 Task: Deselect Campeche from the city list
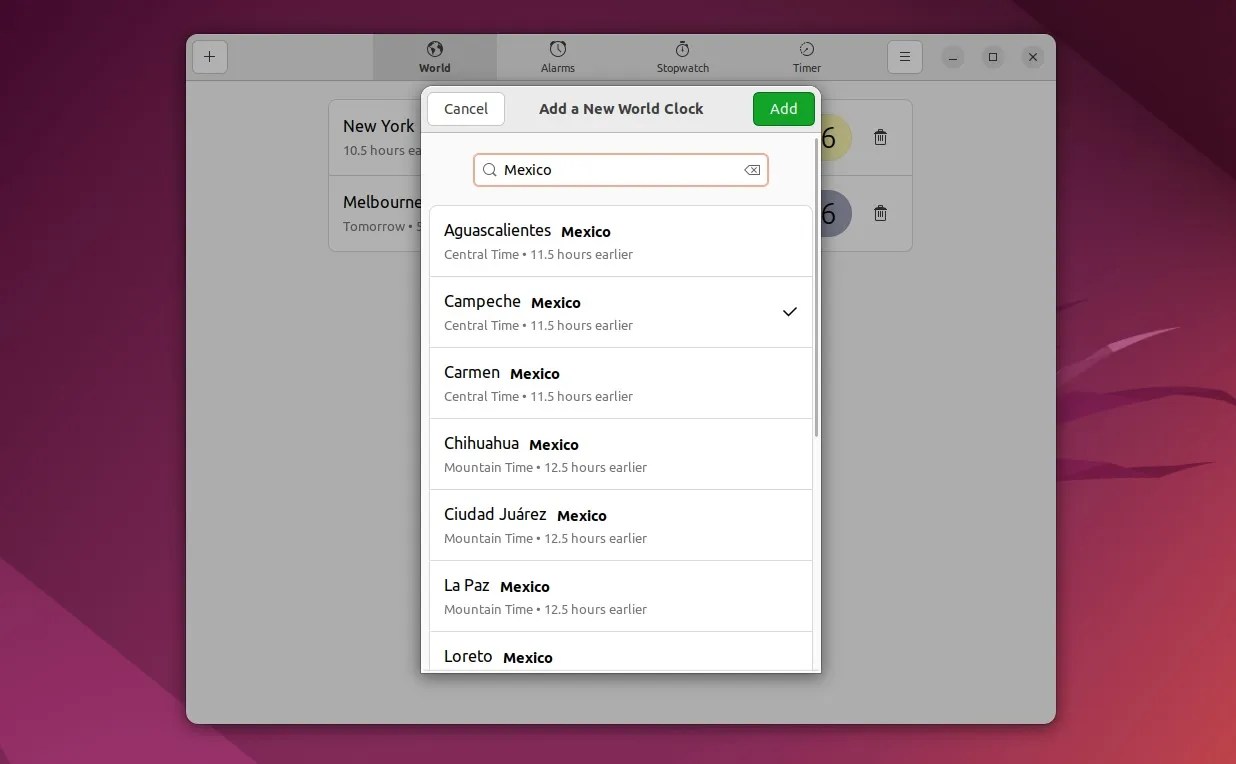(x=620, y=312)
